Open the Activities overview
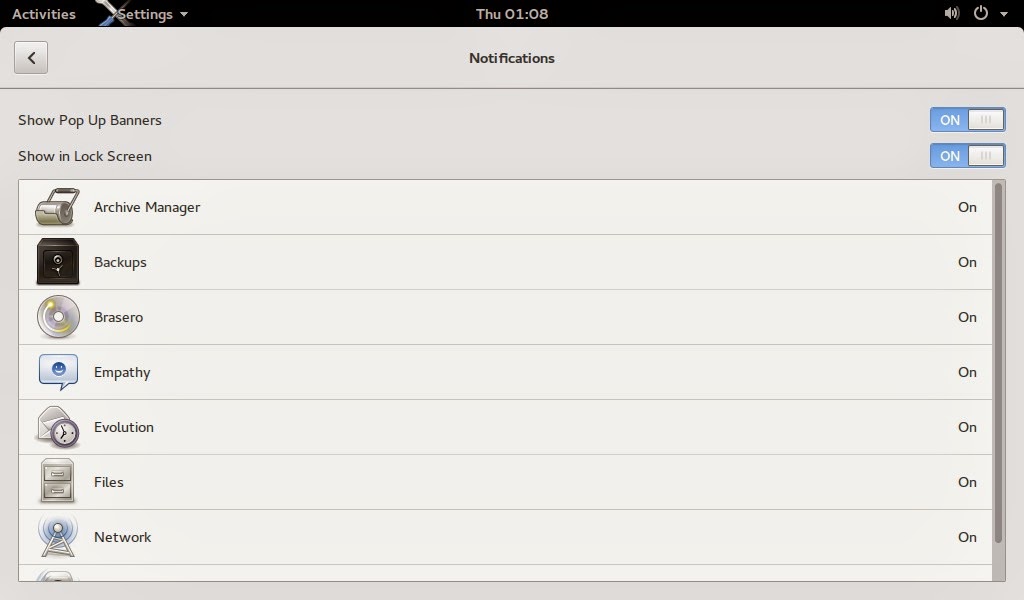This screenshot has height=600, width=1024. pyautogui.click(x=43, y=14)
